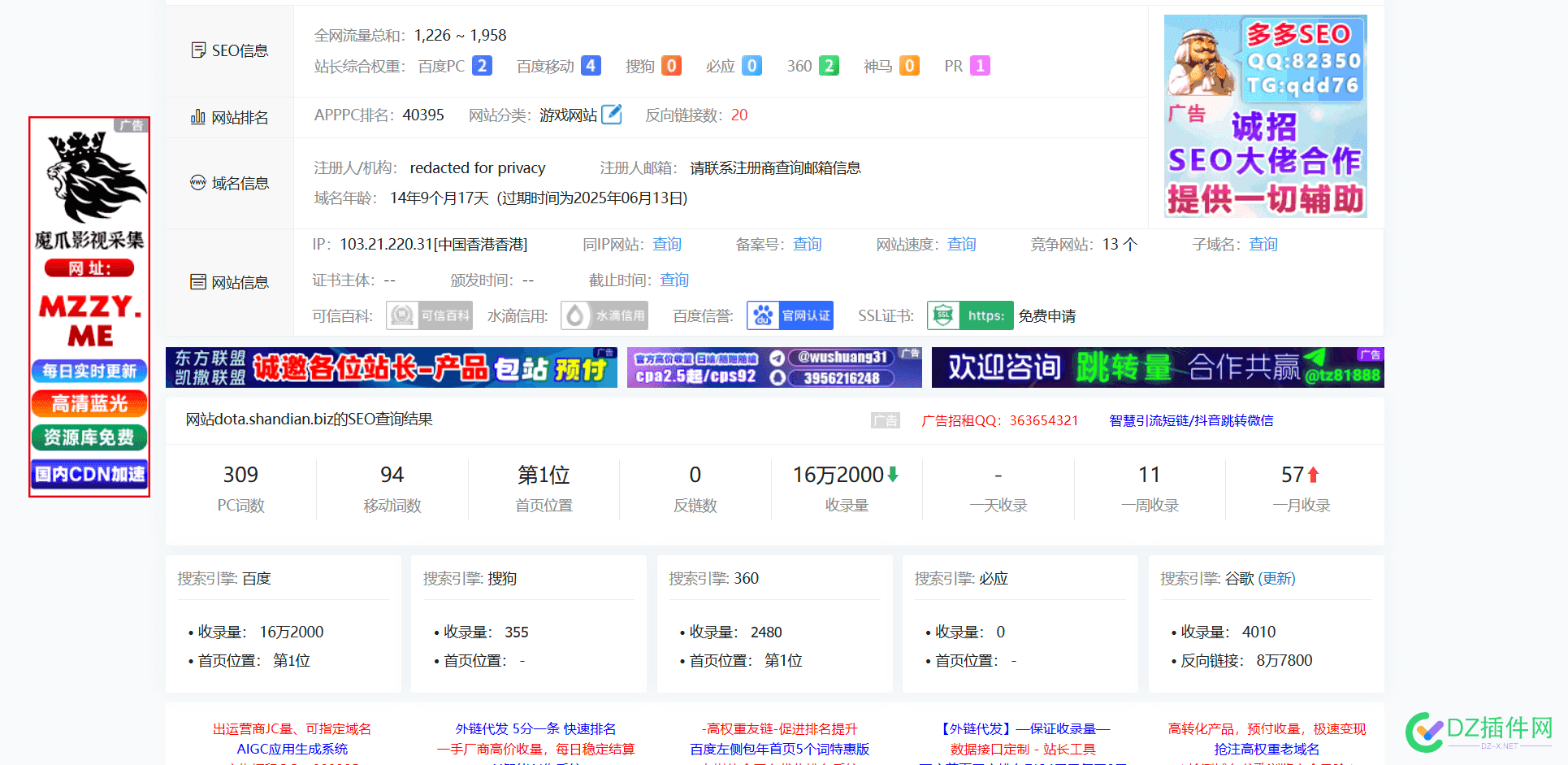This screenshot has height=765, width=1568.
Task: Click 广告招租QQ: 363654321 text
Action: tap(1000, 420)
